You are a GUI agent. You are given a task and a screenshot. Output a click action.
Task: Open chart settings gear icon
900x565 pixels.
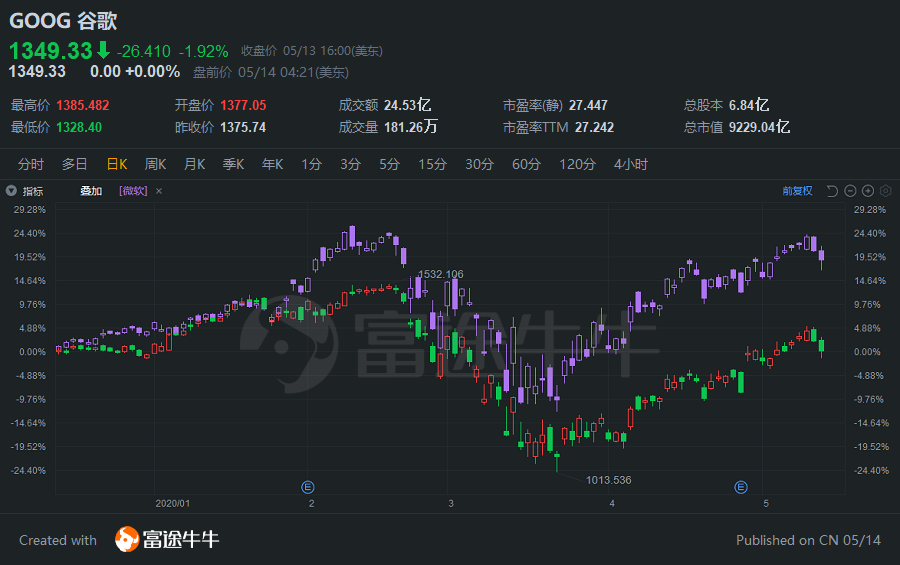point(886,191)
